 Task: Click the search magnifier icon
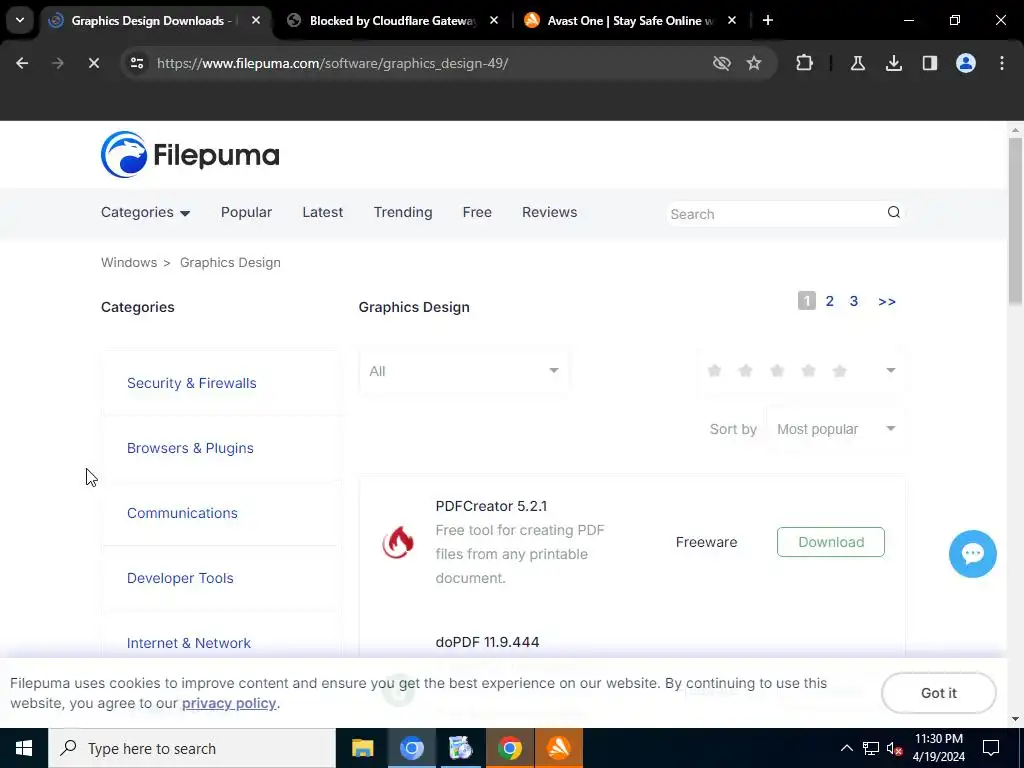(893, 212)
